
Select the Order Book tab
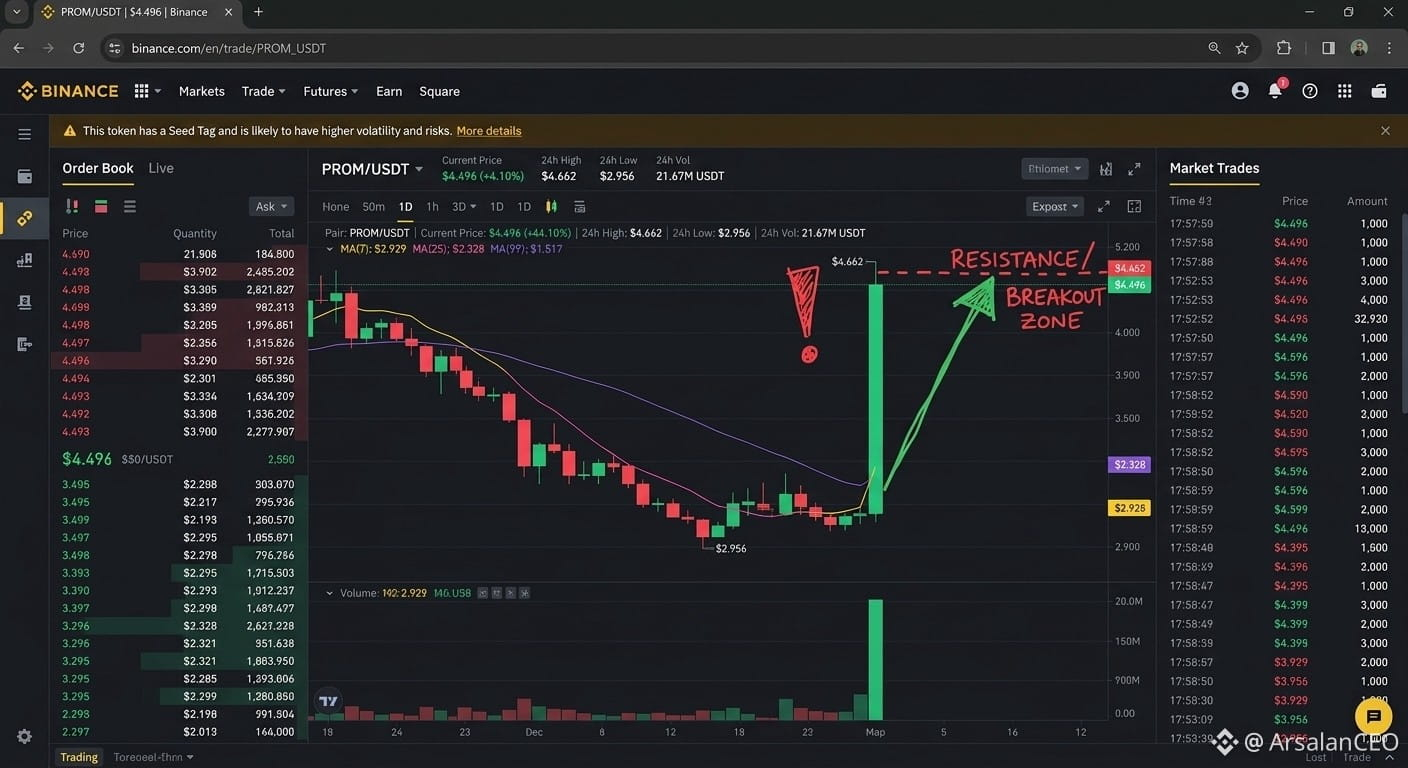(x=98, y=168)
